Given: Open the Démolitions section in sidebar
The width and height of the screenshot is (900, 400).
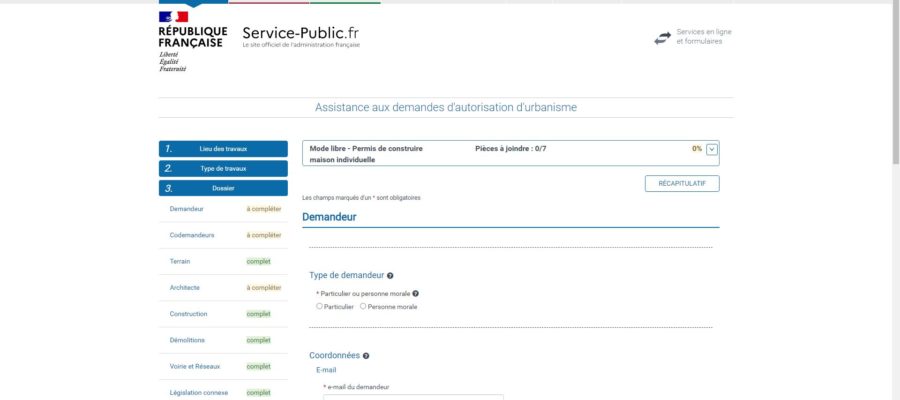Looking at the screenshot, I should (187, 340).
